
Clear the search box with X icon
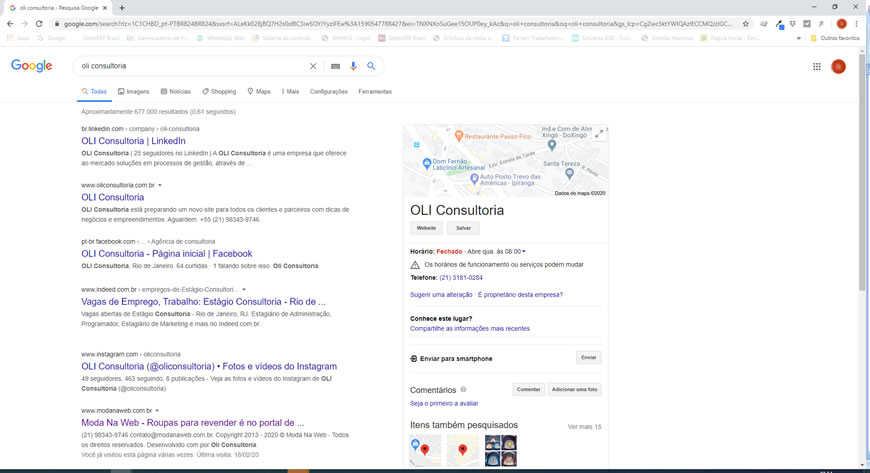click(313, 66)
